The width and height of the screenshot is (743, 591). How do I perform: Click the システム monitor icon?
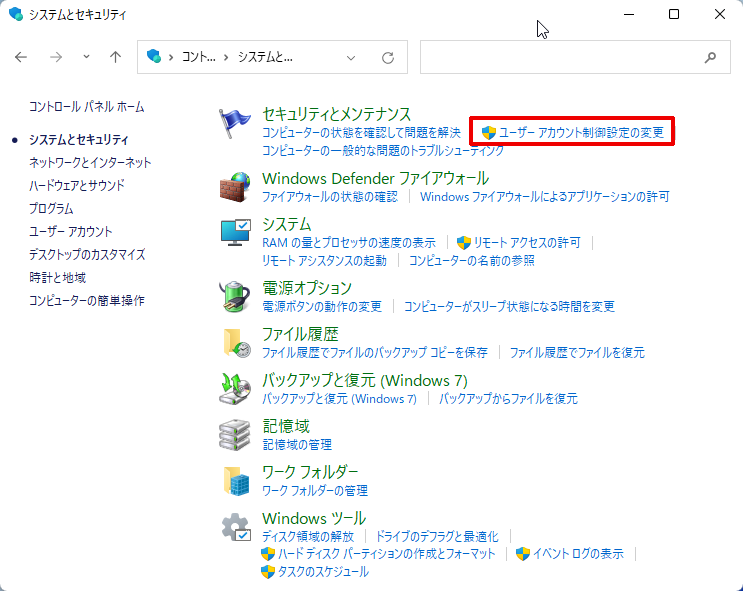236,232
